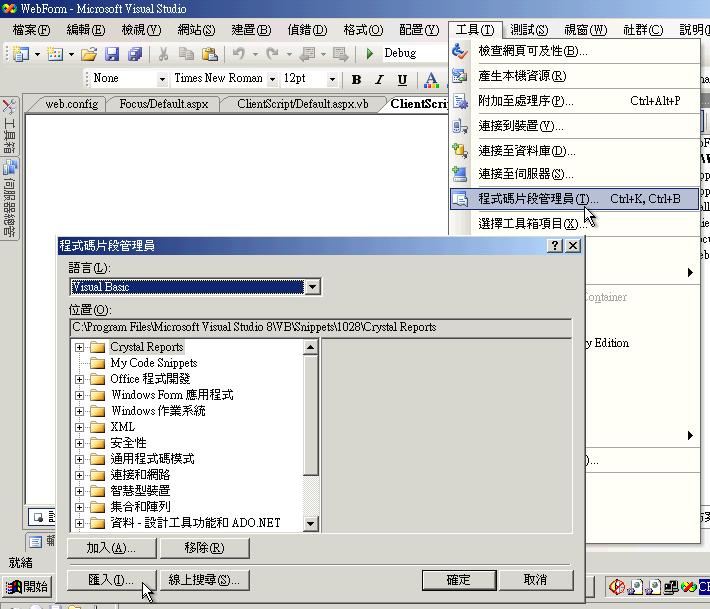Click the 取消 button
The width and height of the screenshot is (710, 609).
click(x=535, y=580)
